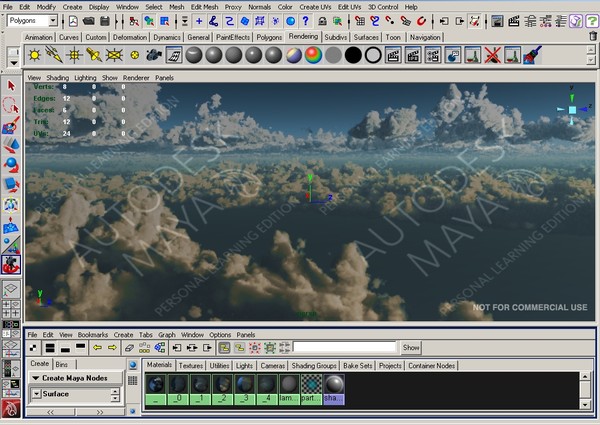The height and width of the screenshot is (425, 600).
Task: Toggle select by object type mode
Action: click(149, 21)
